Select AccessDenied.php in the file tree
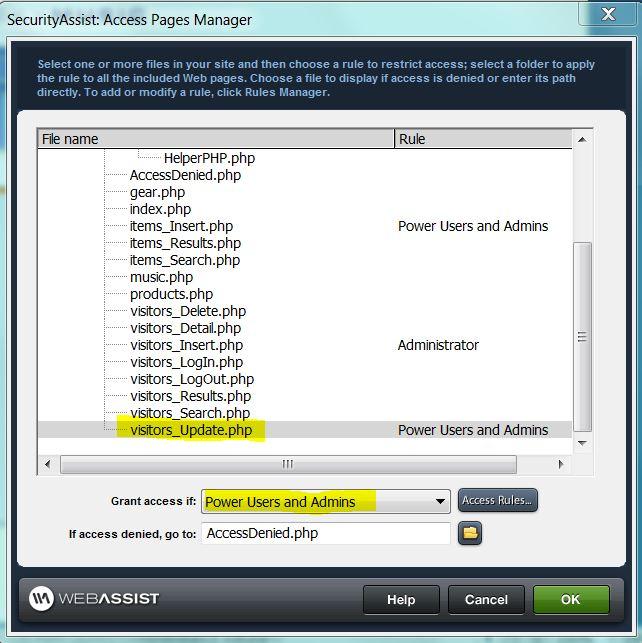The height and width of the screenshot is (643, 642). pos(185,175)
